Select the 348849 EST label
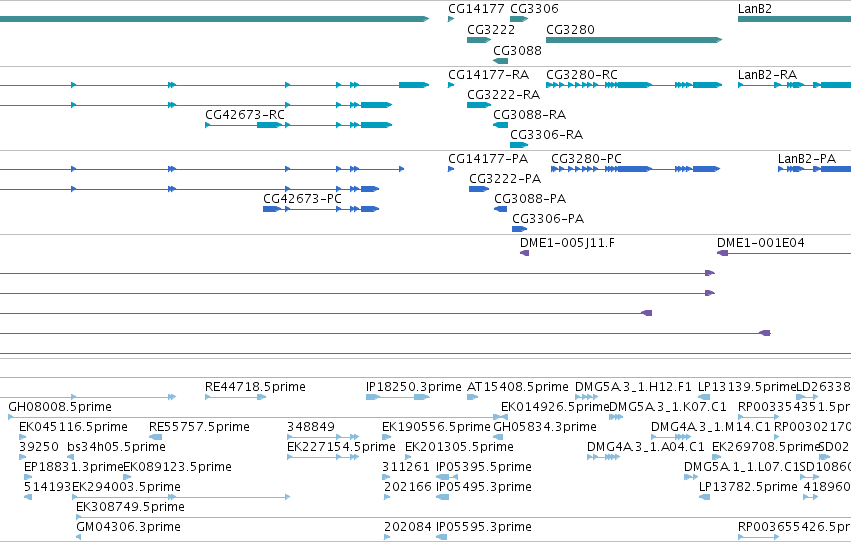The height and width of the screenshot is (542, 851). point(311,427)
